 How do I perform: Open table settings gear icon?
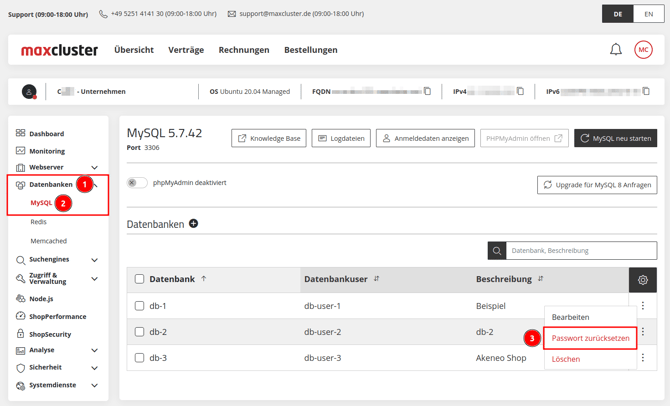642,280
